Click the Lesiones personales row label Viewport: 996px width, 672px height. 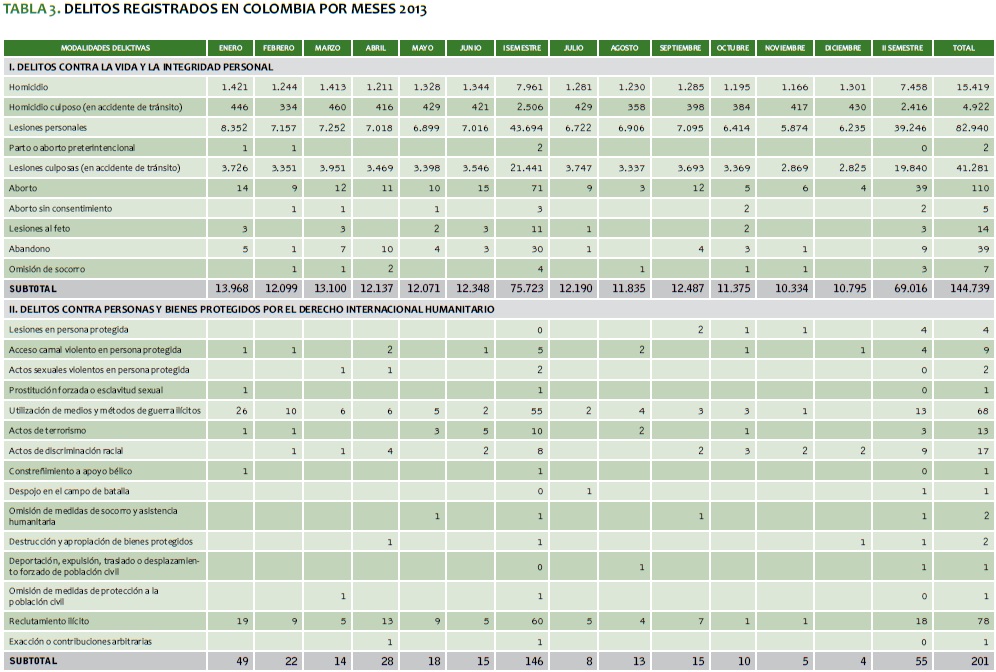pyautogui.click(x=47, y=128)
